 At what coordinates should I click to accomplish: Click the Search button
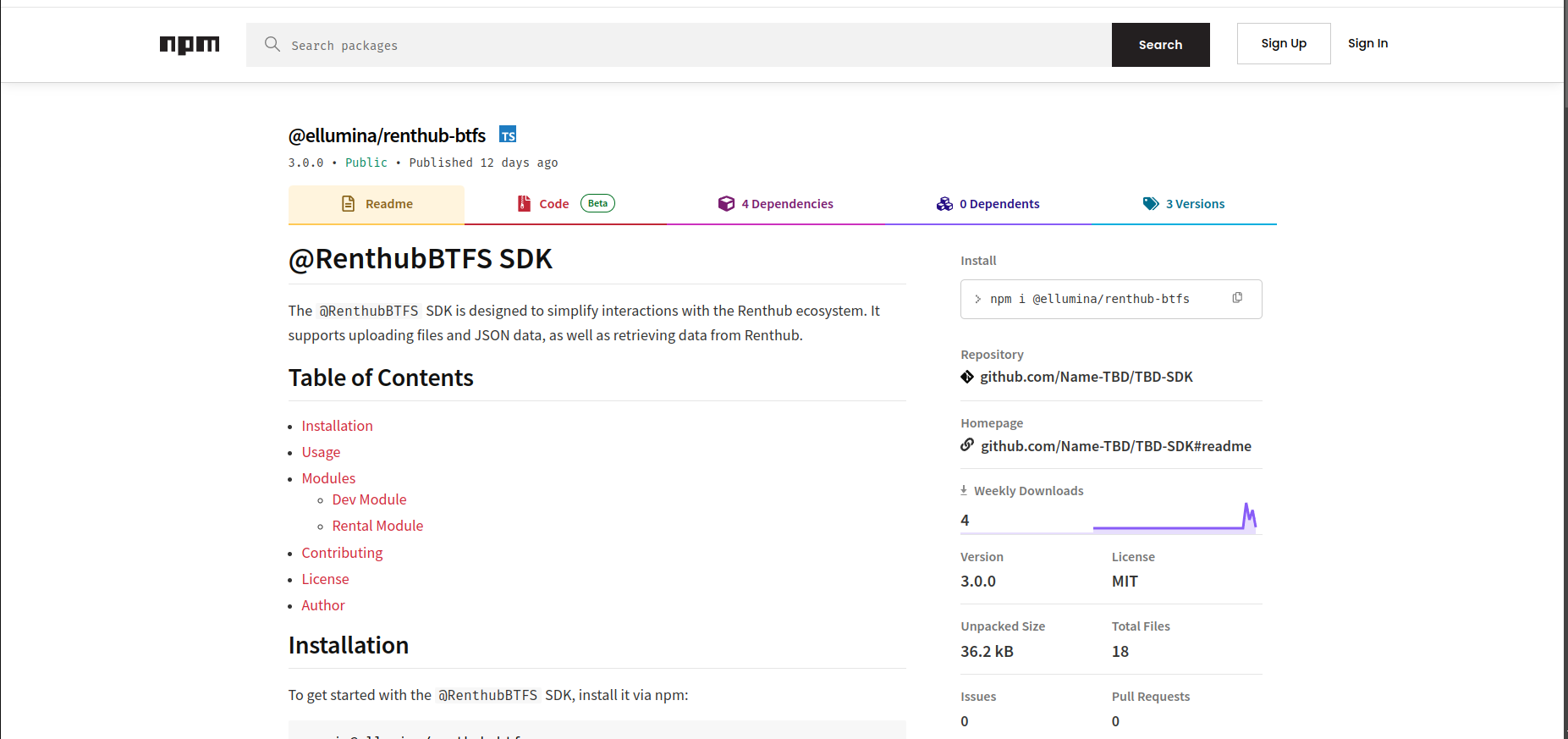[1160, 45]
